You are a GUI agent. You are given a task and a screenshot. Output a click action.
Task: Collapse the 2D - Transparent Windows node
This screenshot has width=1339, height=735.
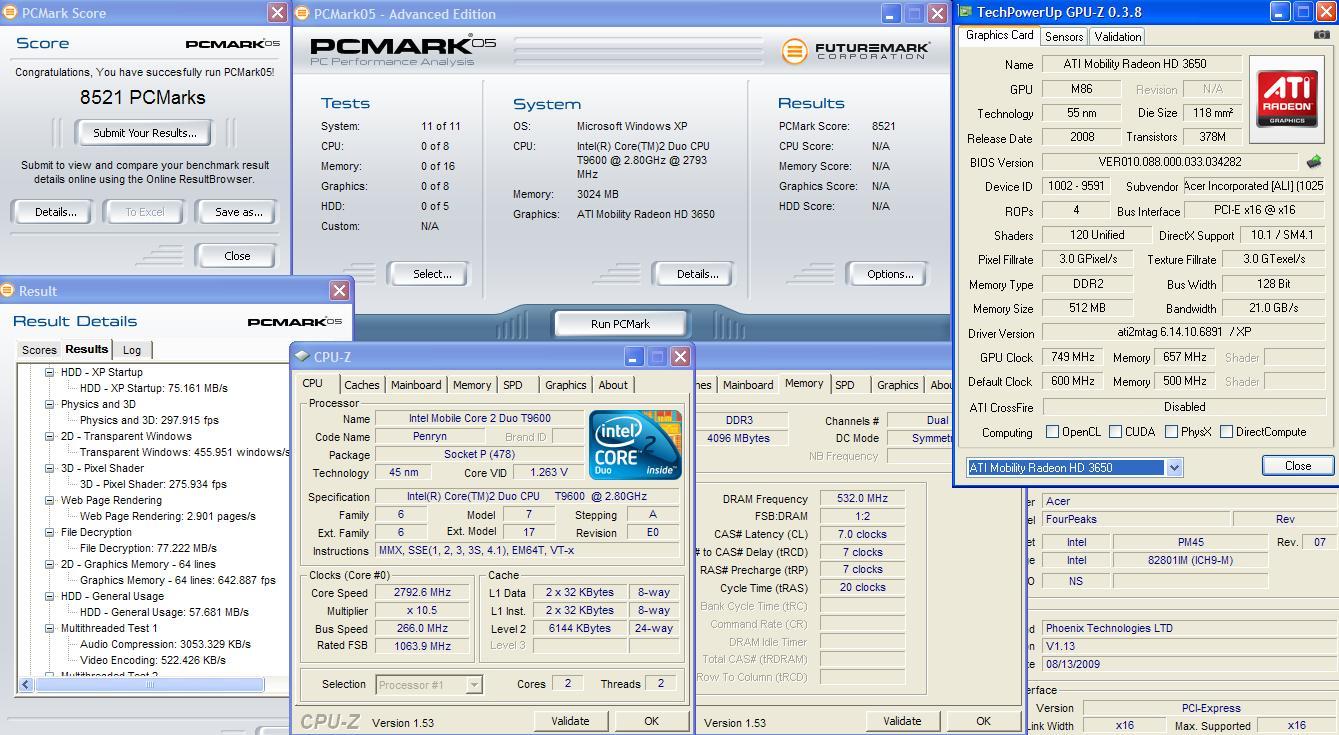click(49, 436)
